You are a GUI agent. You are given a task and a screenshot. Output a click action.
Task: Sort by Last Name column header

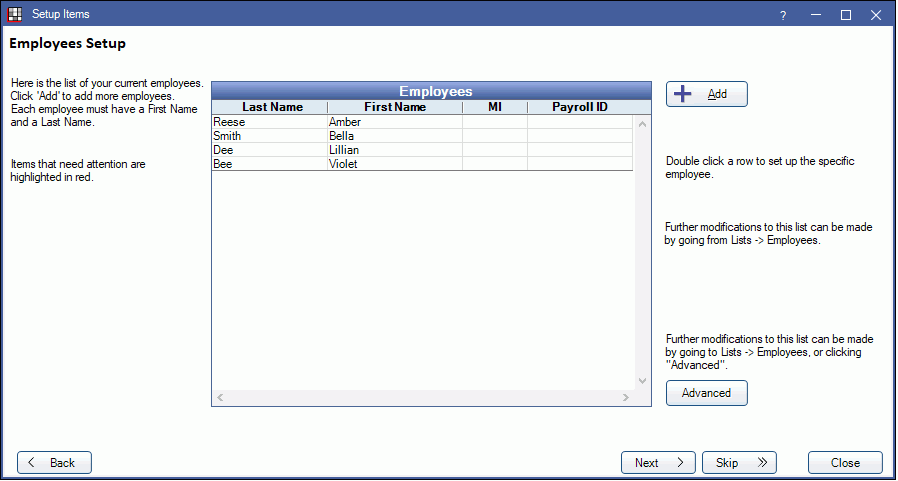pyautogui.click(x=269, y=107)
